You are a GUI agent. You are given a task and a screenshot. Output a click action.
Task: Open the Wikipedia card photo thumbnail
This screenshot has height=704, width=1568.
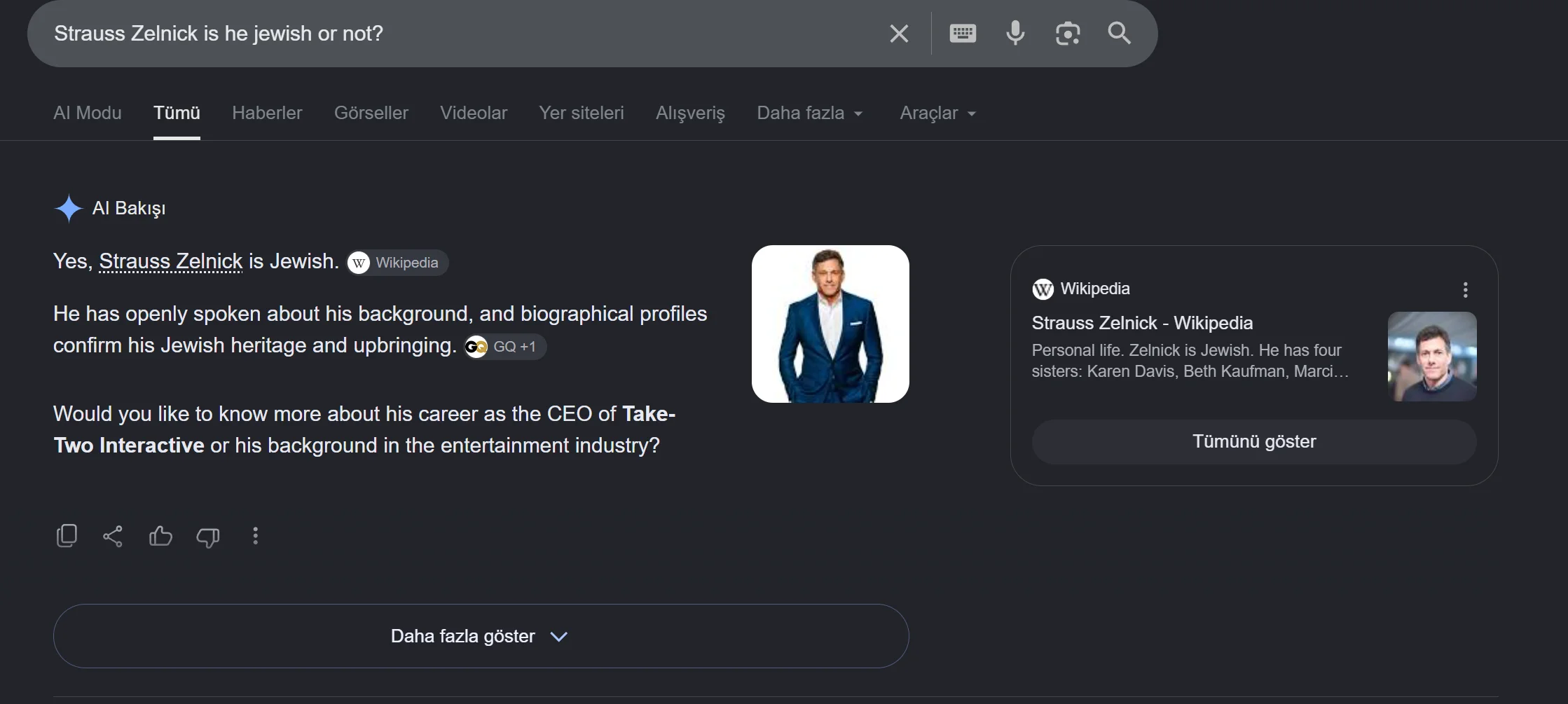(x=1432, y=357)
